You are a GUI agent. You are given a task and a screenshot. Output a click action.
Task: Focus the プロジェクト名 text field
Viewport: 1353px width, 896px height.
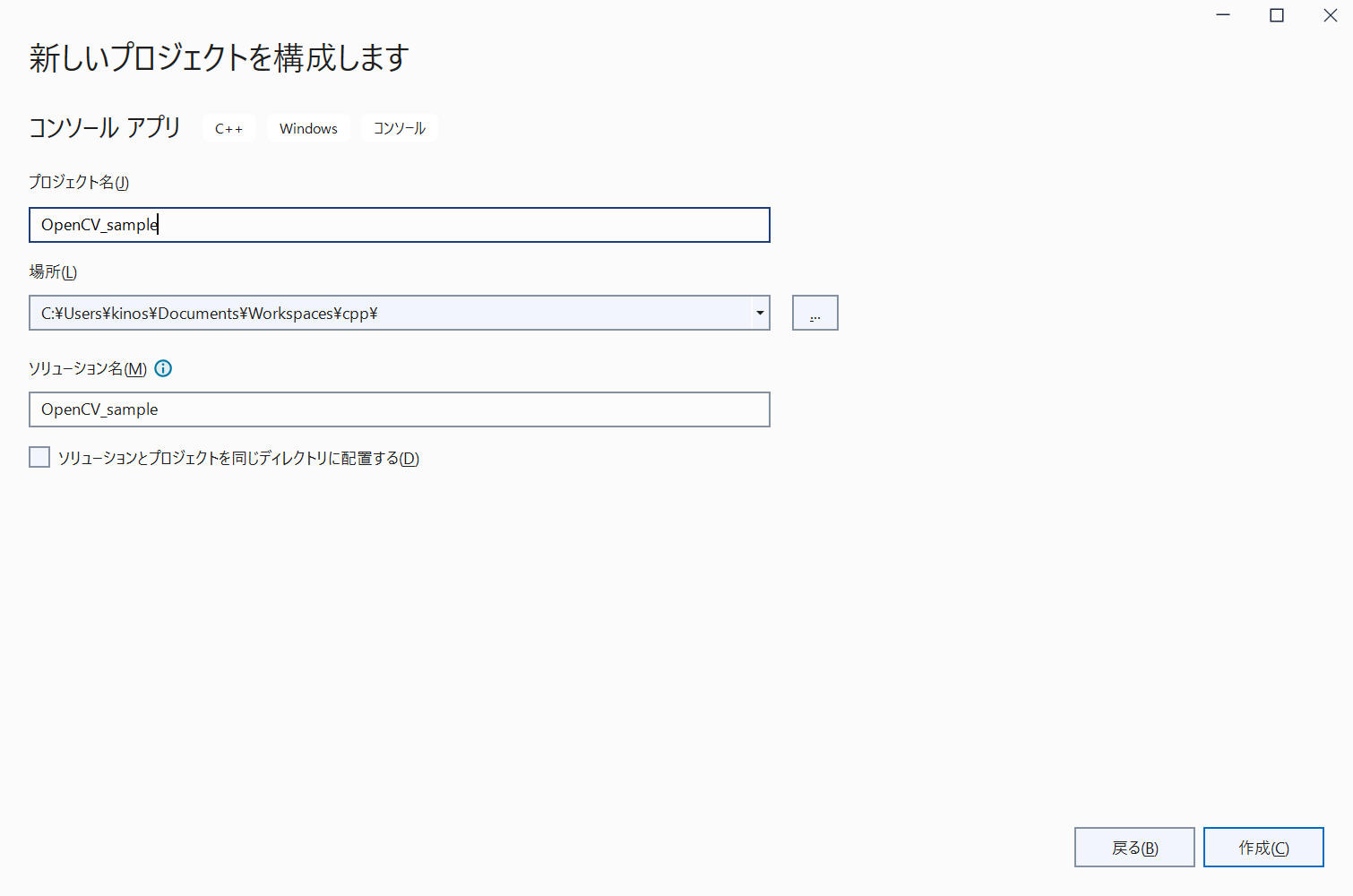click(x=399, y=225)
